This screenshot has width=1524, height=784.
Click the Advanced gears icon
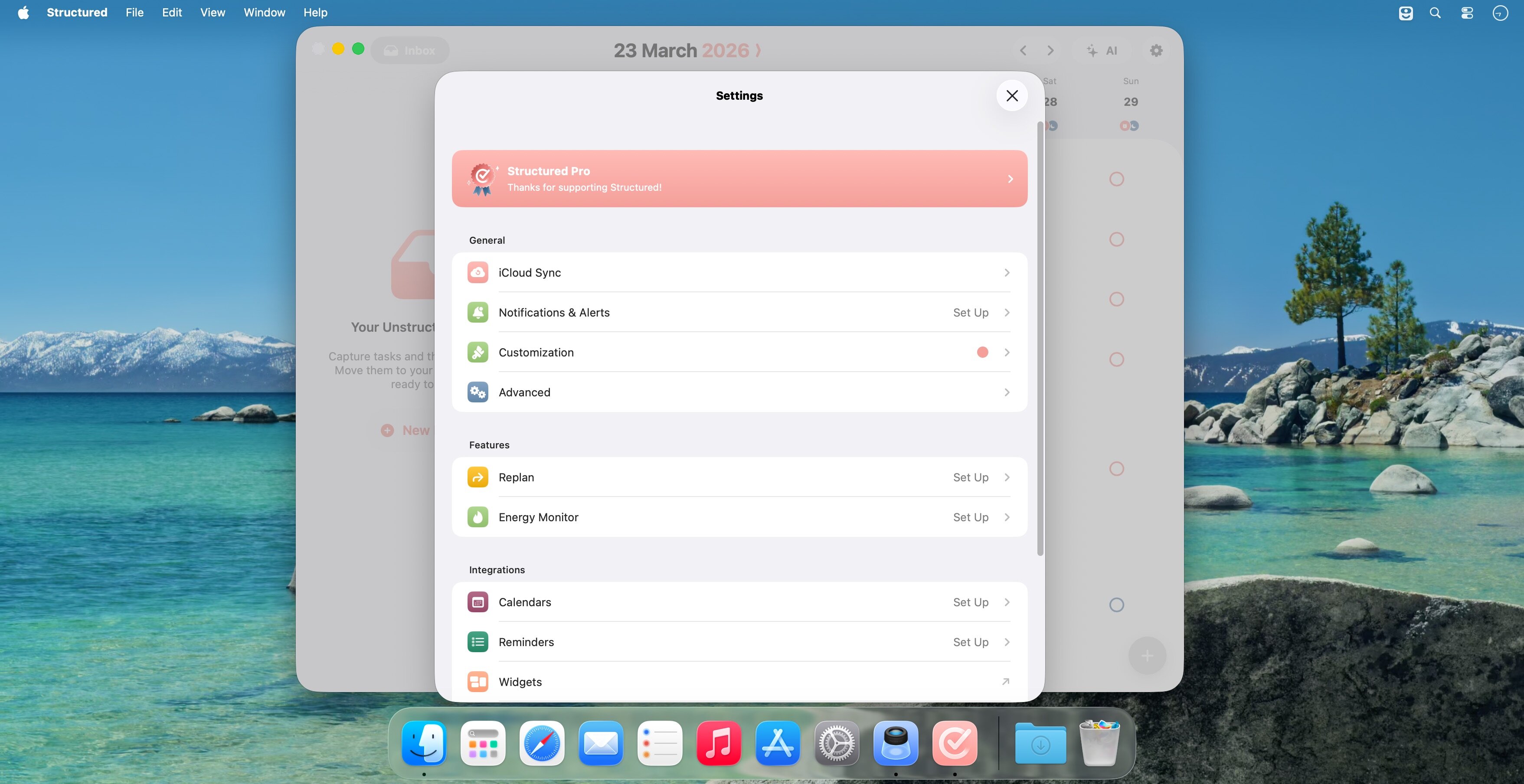point(477,392)
